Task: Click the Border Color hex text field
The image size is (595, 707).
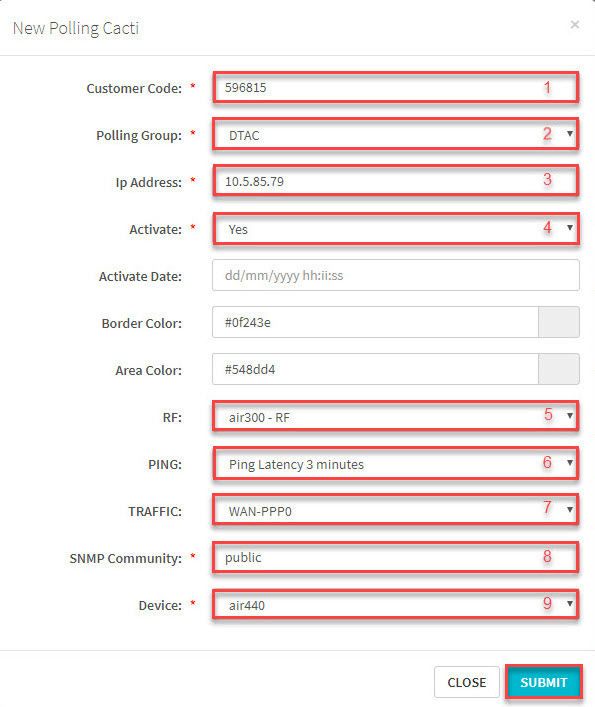Action: pos(375,322)
